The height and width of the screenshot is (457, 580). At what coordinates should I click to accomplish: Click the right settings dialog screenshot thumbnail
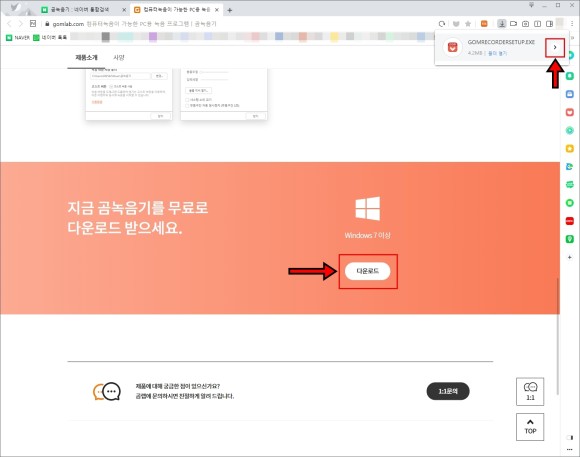224,94
